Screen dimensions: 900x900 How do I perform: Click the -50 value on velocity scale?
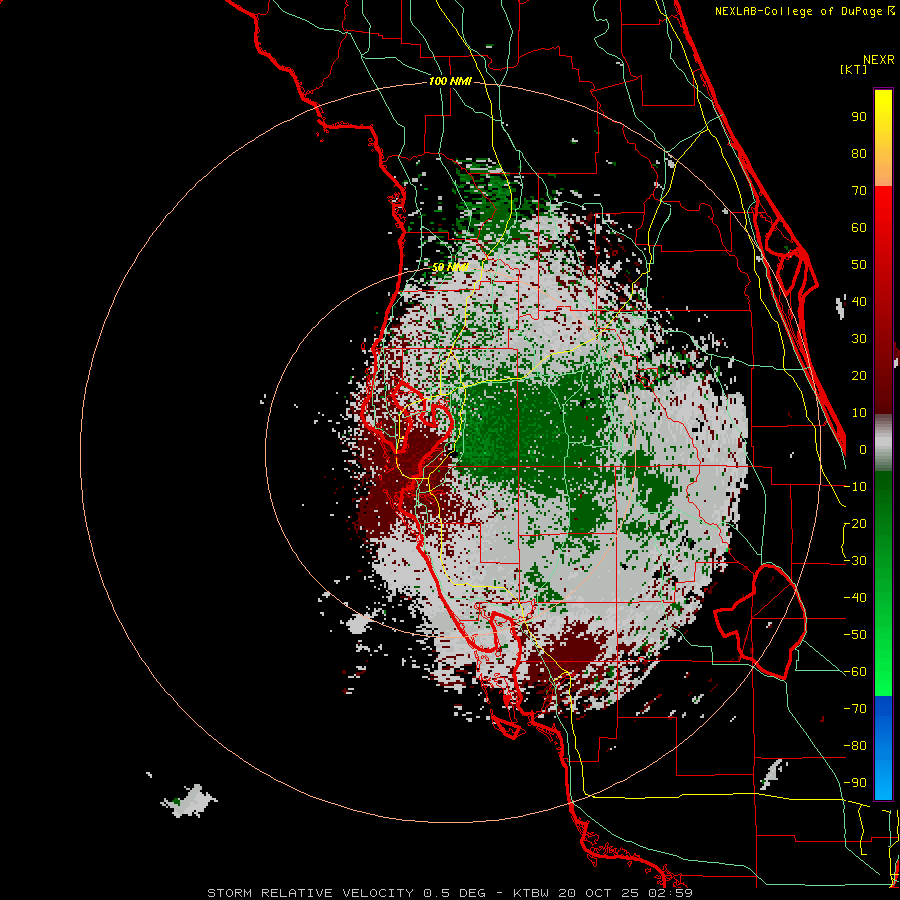click(856, 635)
